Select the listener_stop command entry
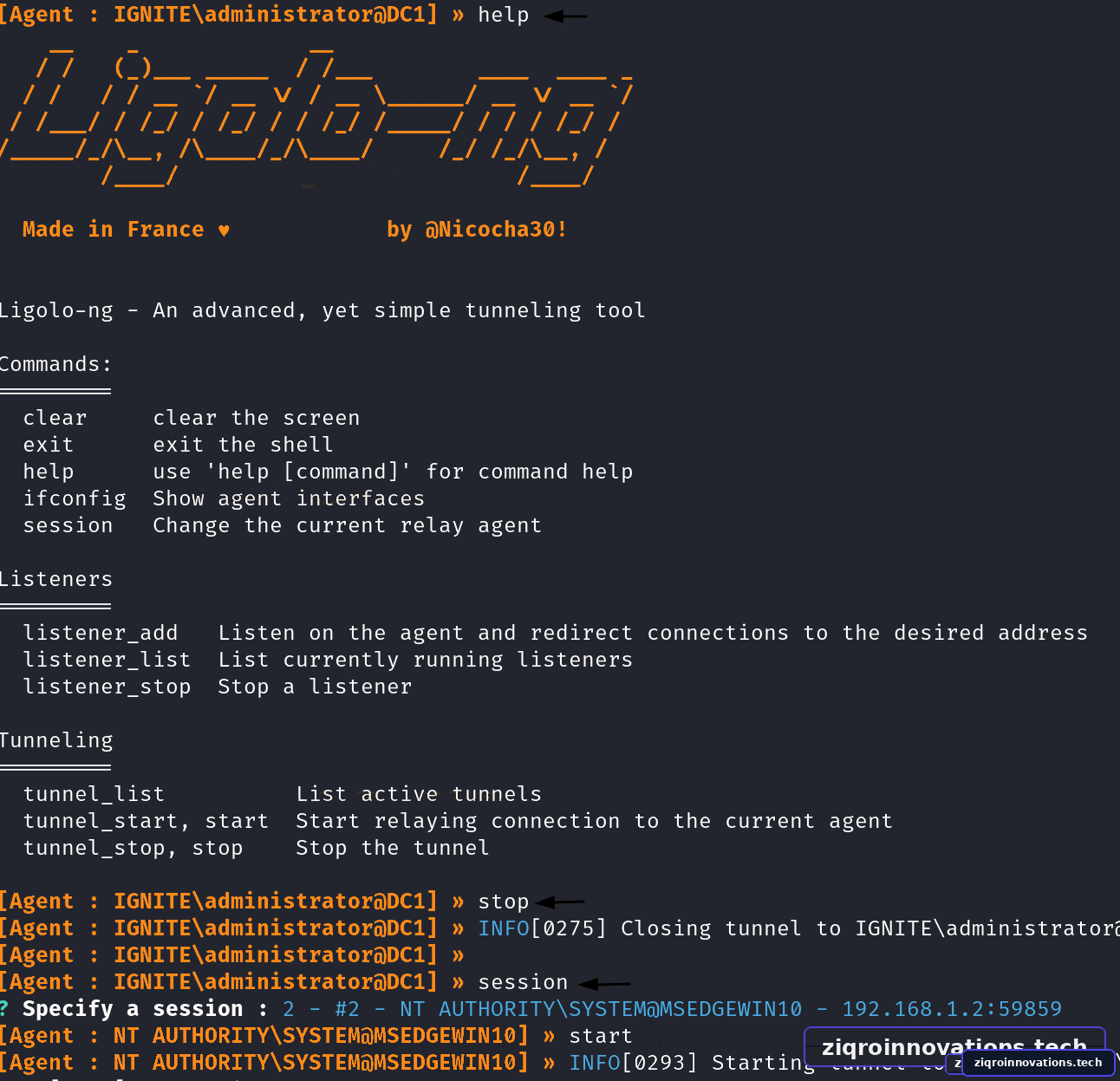 (x=107, y=687)
